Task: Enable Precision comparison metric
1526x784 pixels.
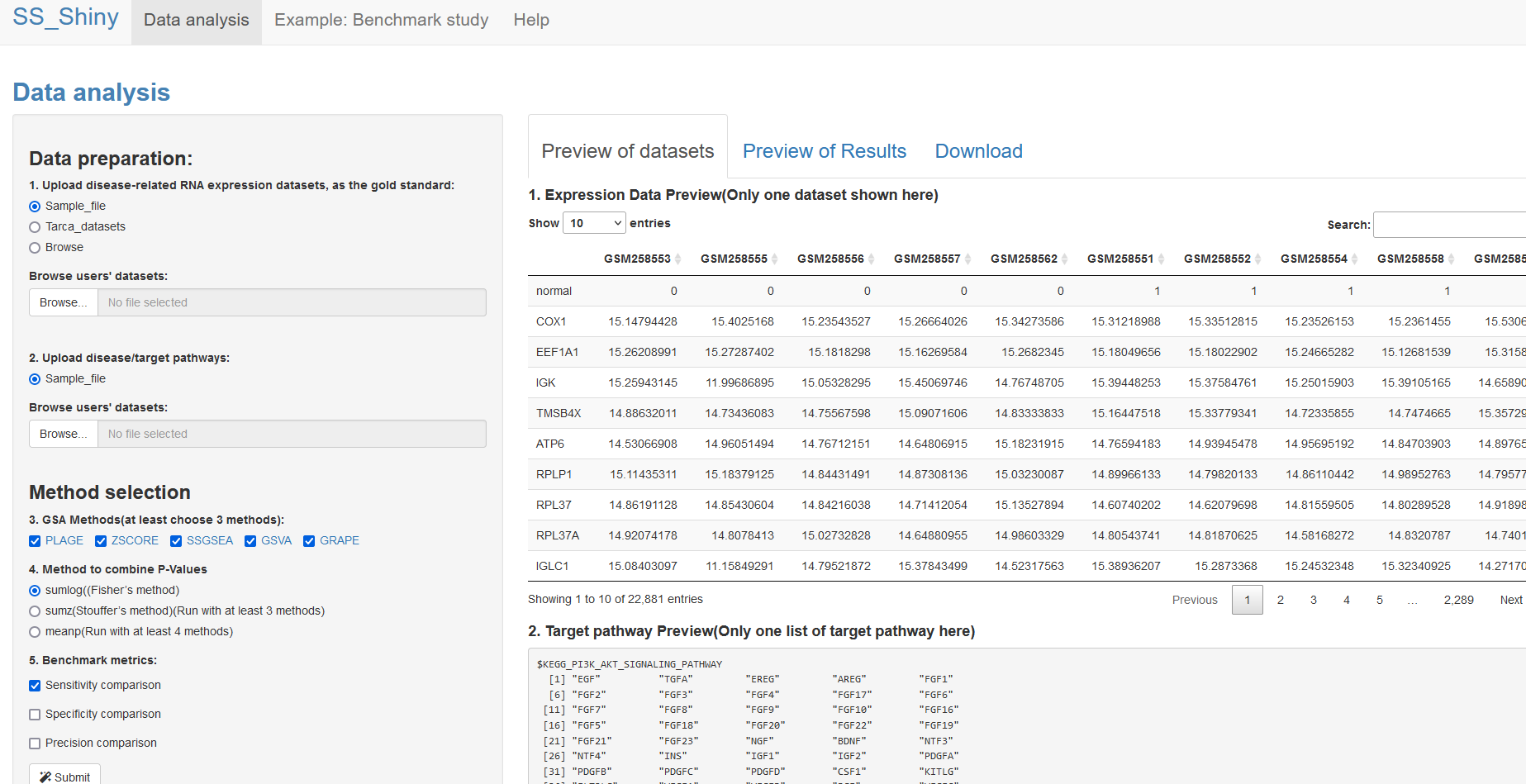Action: [35, 744]
